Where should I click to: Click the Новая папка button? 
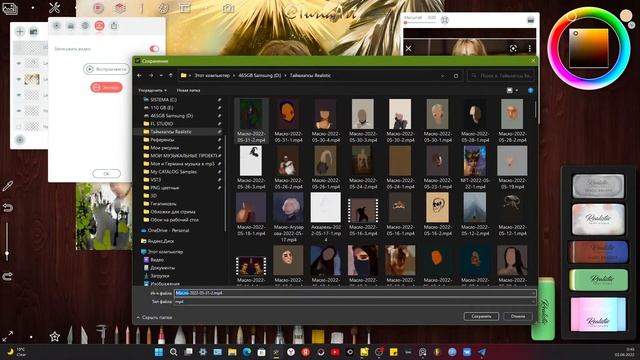pyautogui.click(x=188, y=90)
